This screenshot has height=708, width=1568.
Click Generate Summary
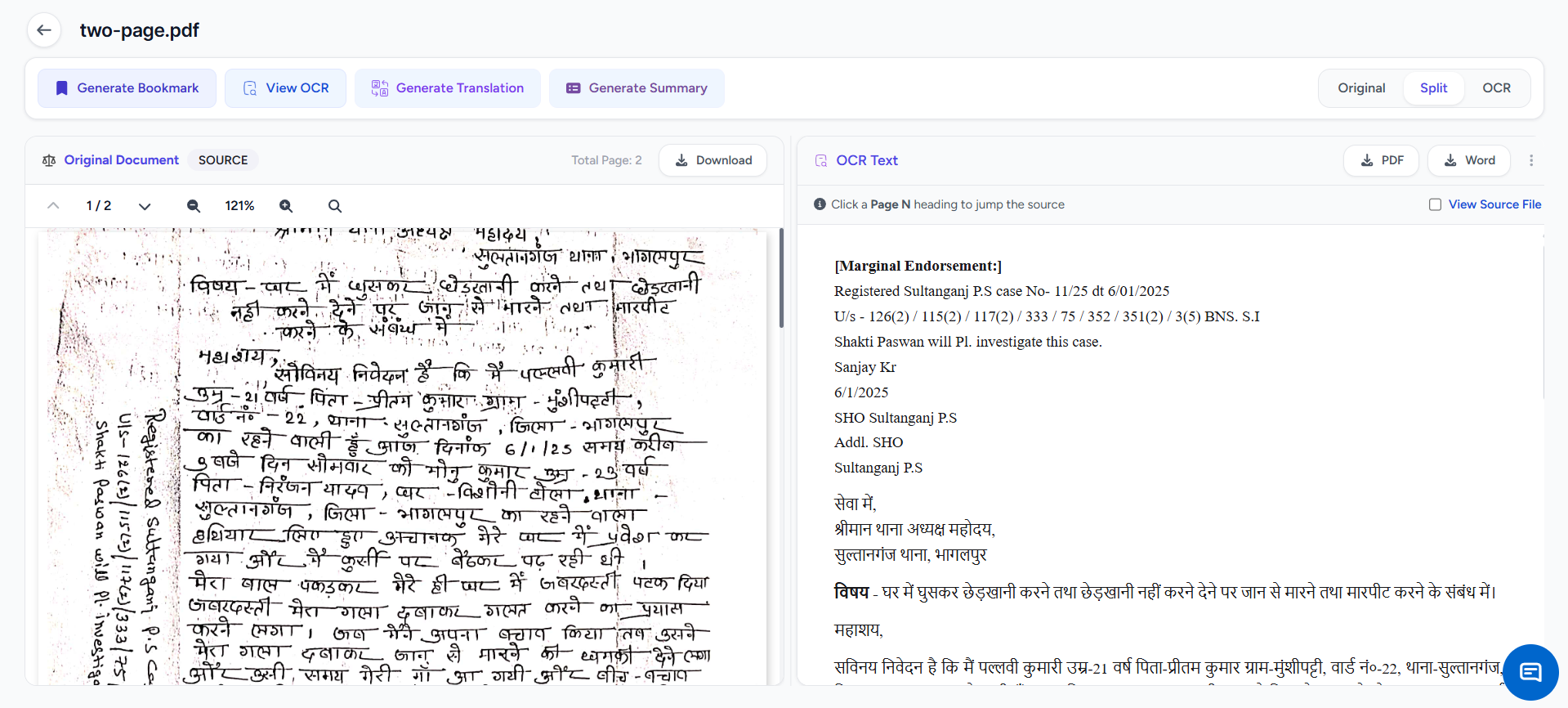point(637,88)
